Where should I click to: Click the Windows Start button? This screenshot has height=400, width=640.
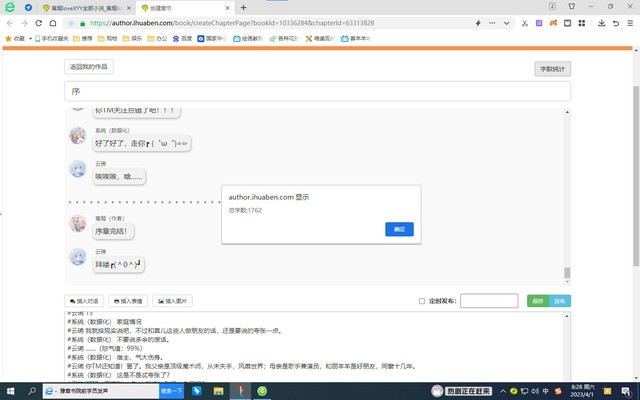(x=8, y=392)
